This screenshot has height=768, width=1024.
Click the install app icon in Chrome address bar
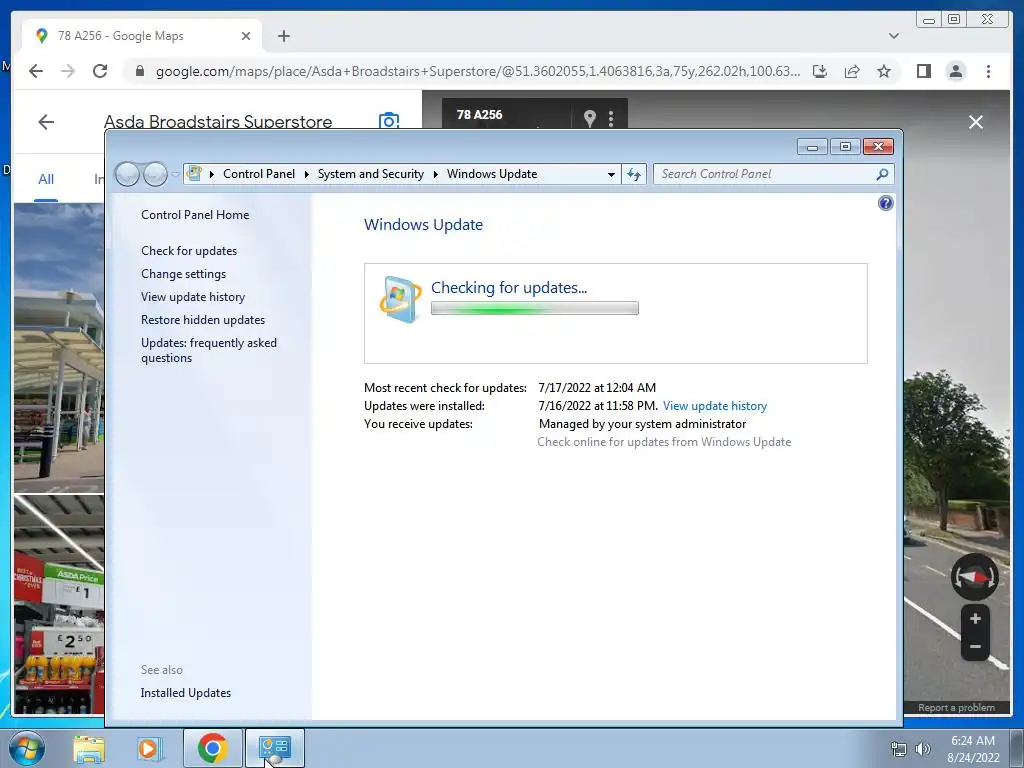[x=820, y=71]
